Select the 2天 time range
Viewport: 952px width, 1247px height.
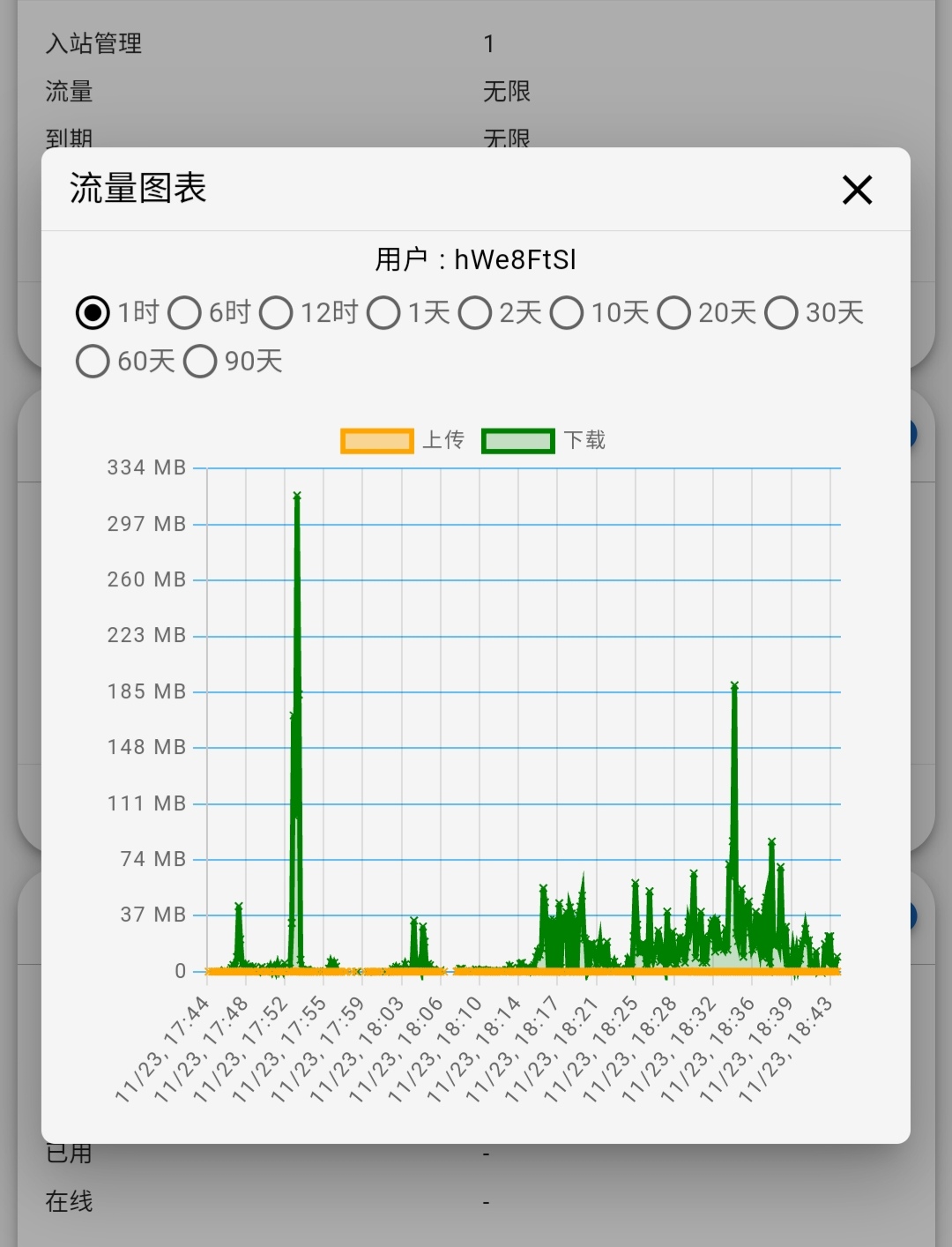(x=475, y=312)
